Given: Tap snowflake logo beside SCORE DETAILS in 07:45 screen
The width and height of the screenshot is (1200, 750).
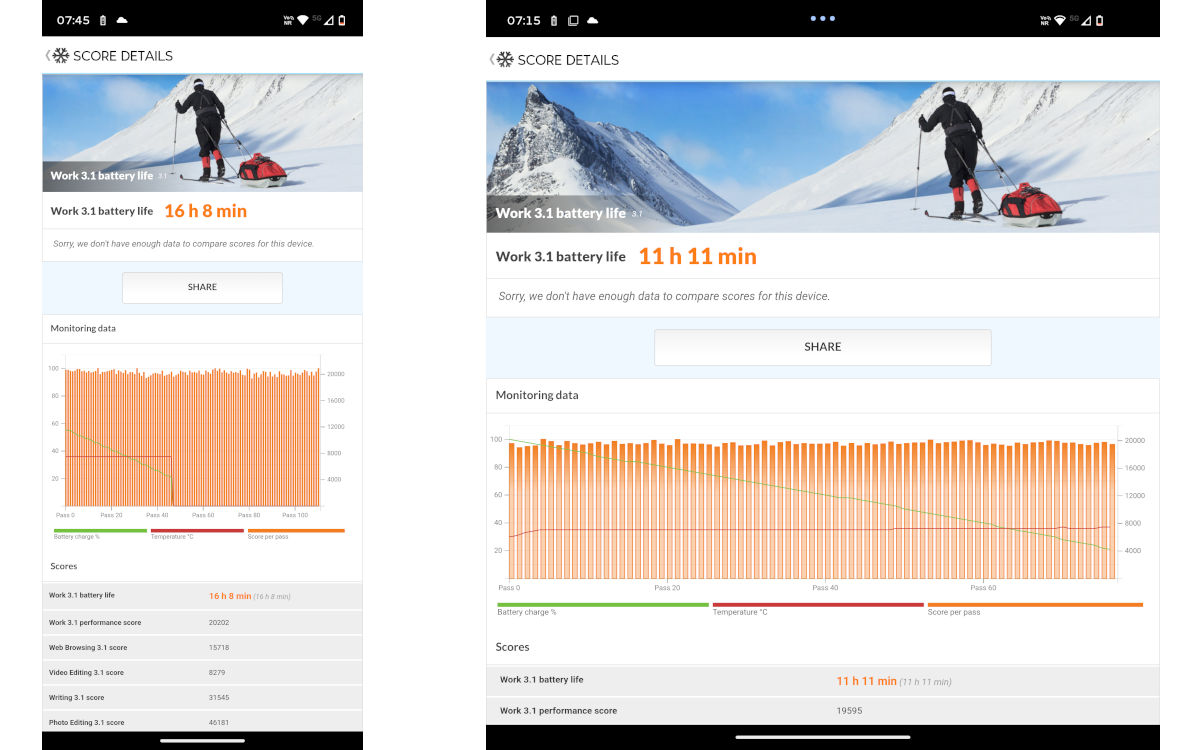Looking at the screenshot, I should pos(60,56).
